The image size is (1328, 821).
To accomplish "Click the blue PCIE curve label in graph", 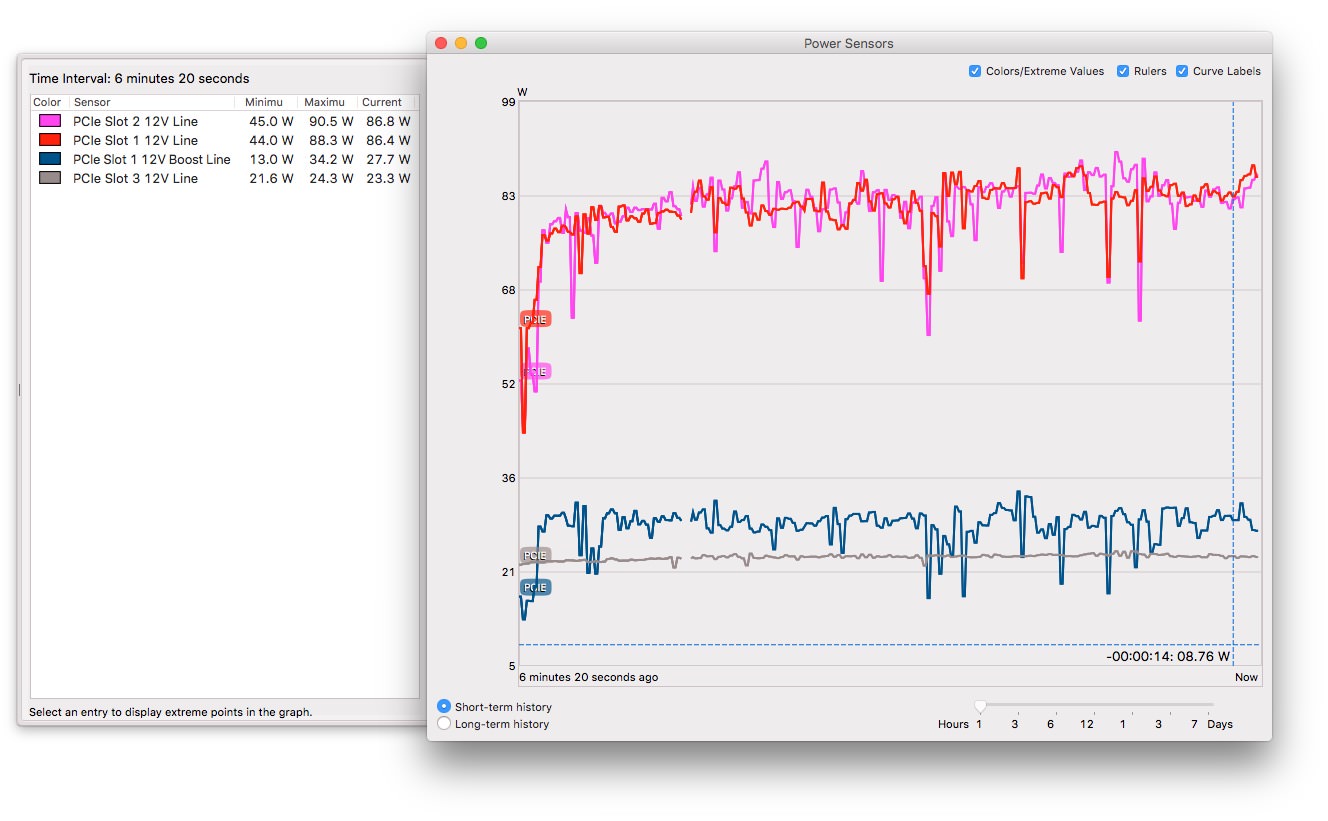I will point(536,588).
